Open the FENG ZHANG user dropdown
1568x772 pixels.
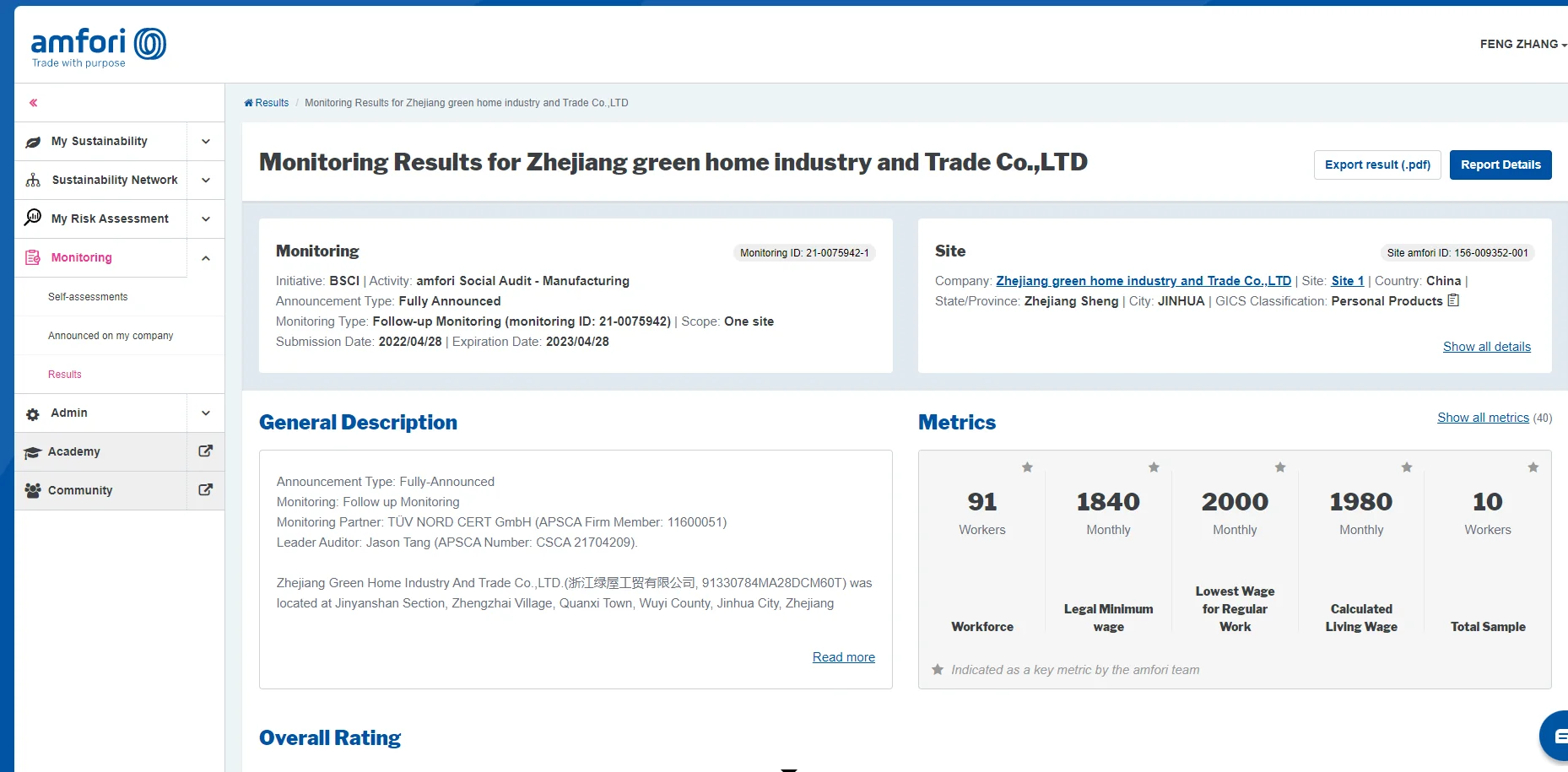click(x=1523, y=44)
